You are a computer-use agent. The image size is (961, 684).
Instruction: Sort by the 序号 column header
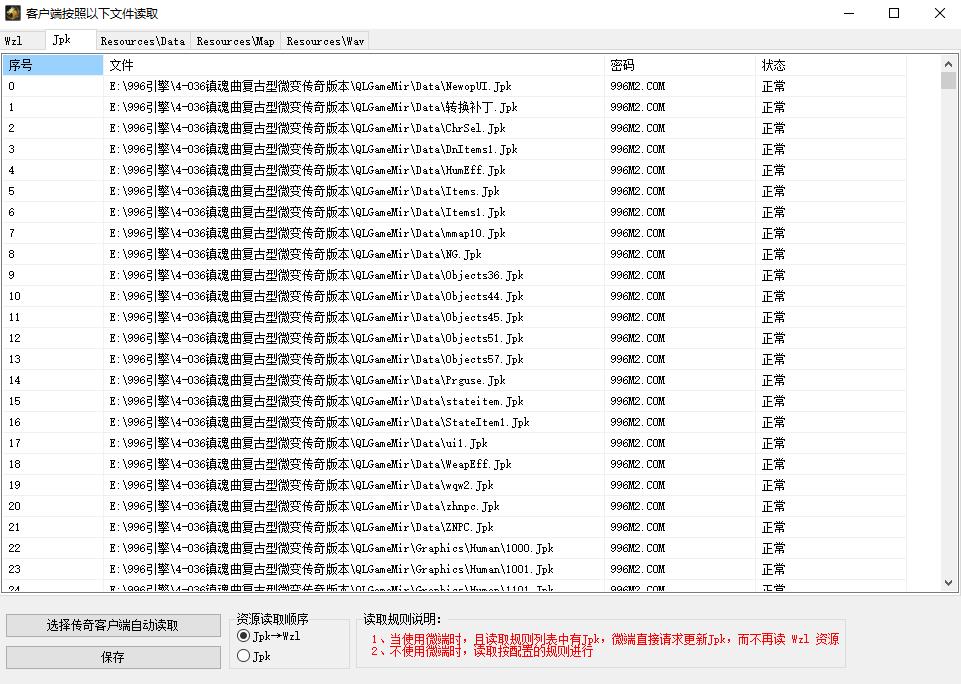pyautogui.click(x=53, y=65)
